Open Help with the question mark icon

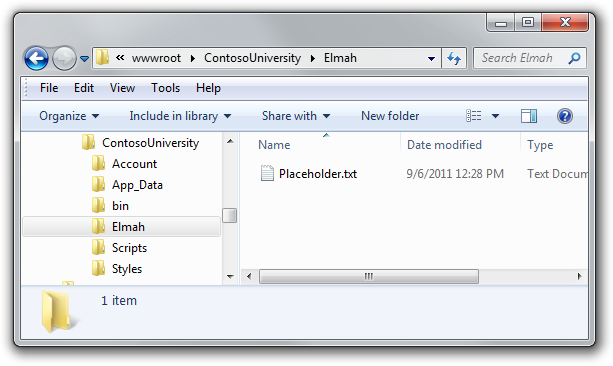tap(565, 116)
